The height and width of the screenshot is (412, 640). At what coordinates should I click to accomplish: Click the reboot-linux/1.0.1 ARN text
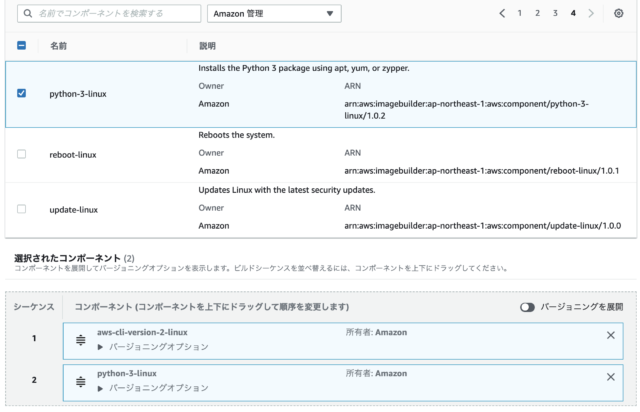482,171
